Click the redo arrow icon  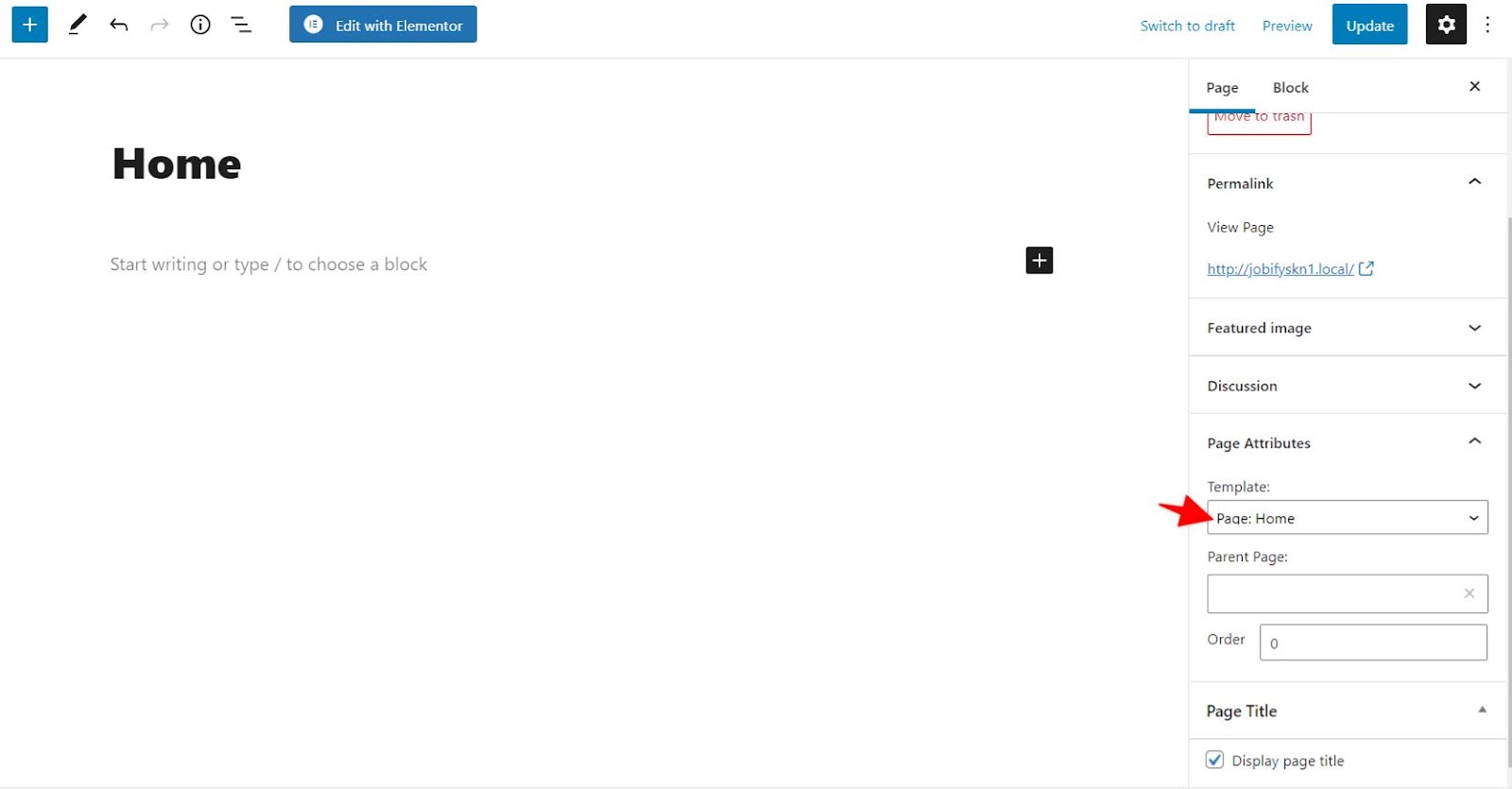click(x=160, y=26)
